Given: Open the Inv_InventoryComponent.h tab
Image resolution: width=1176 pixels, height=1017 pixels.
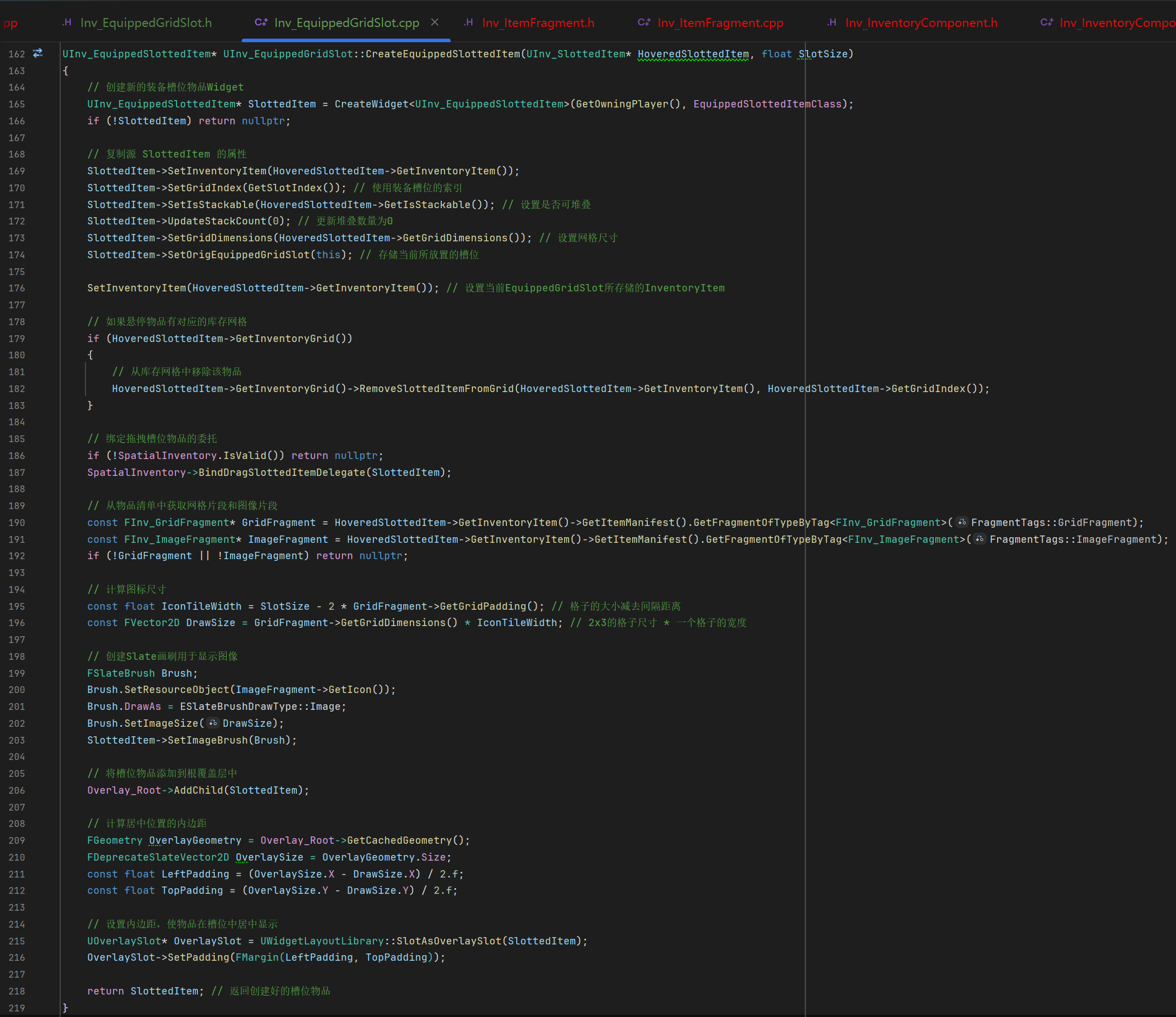Looking at the screenshot, I should 921,22.
